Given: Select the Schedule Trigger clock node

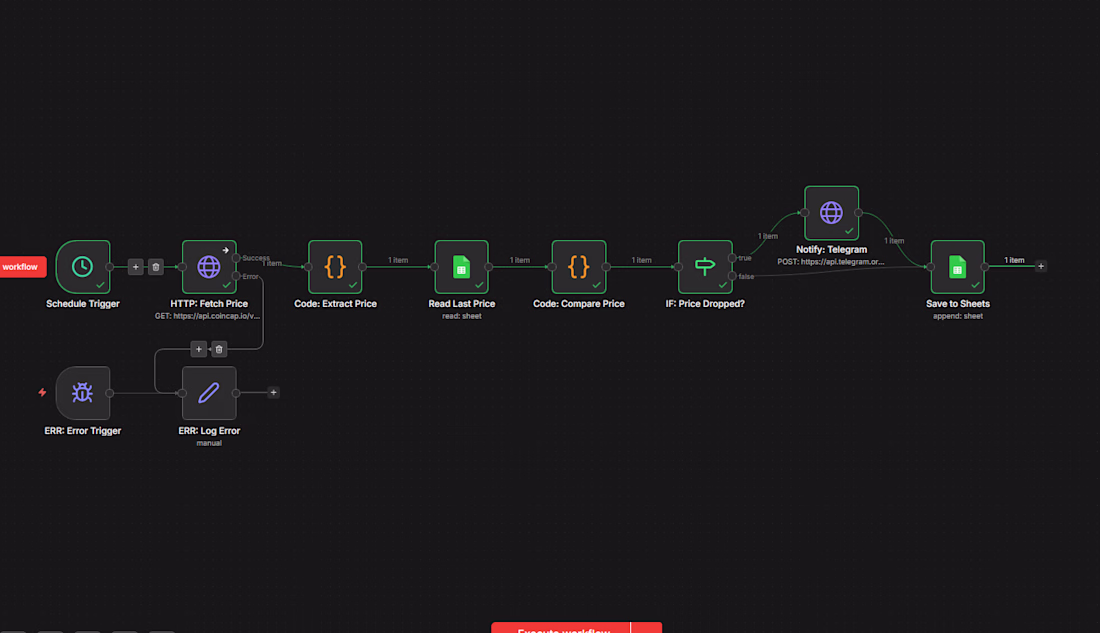Looking at the screenshot, I should 83,267.
